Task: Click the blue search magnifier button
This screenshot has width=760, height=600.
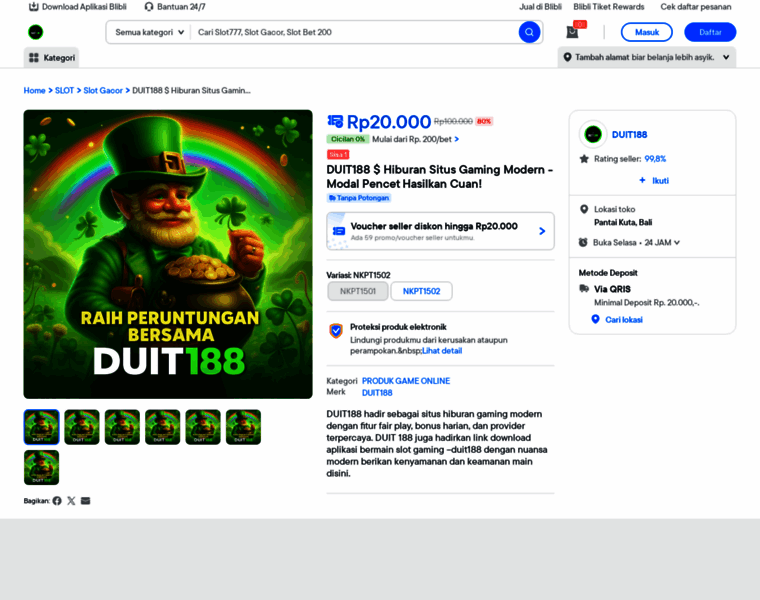Action: click(529, 32)
